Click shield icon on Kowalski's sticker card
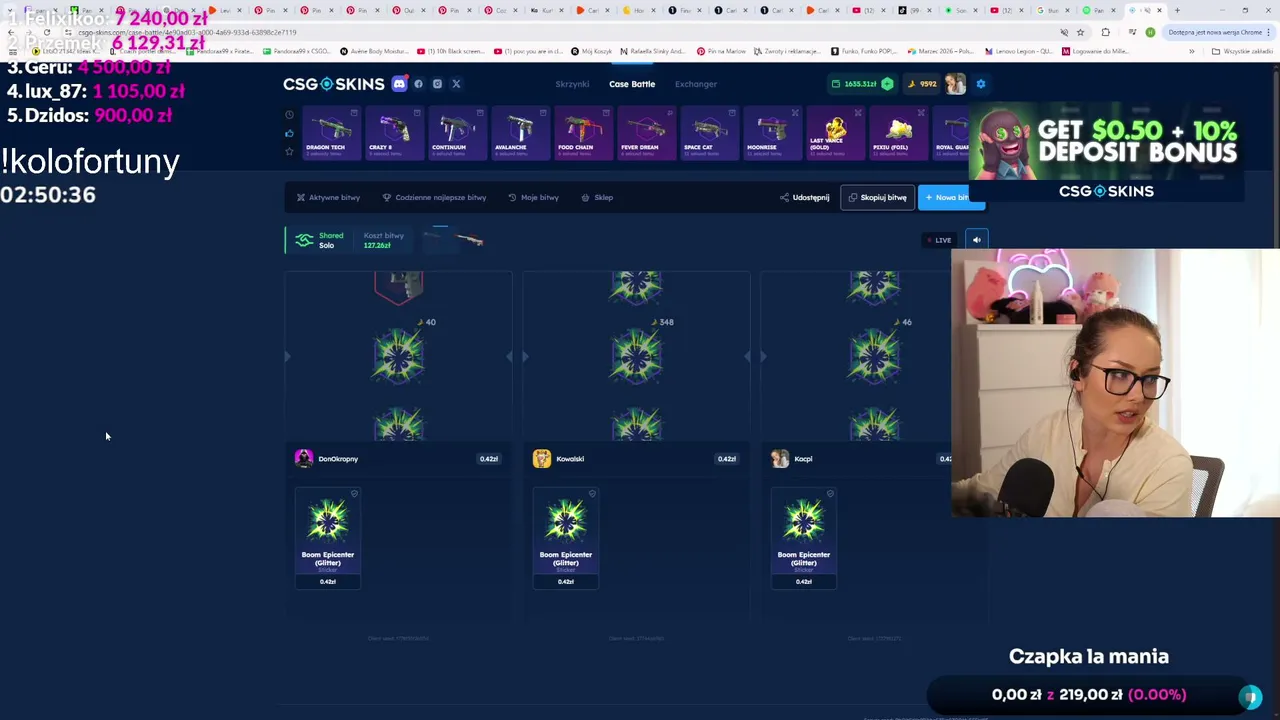 click(x=592, y=494)
